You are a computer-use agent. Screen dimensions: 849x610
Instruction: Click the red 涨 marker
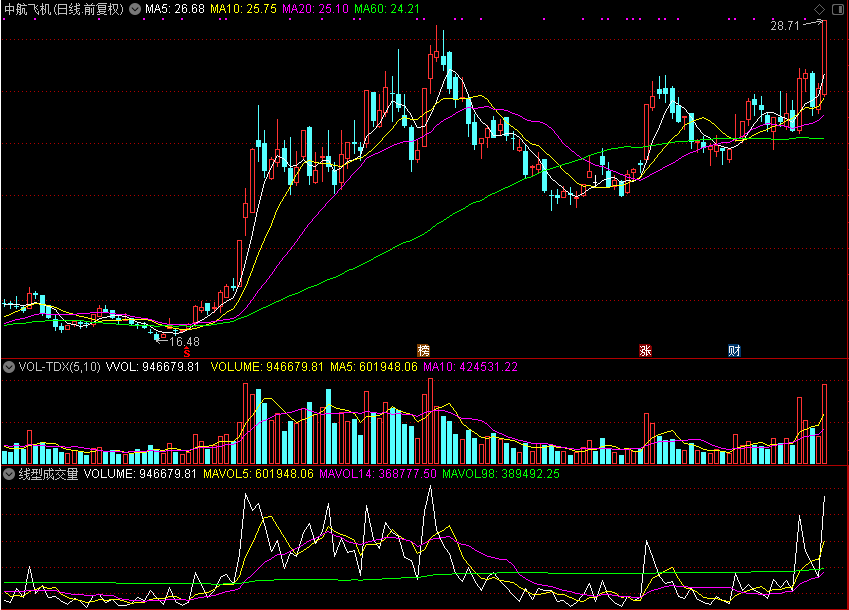click(x=645, y=350)
